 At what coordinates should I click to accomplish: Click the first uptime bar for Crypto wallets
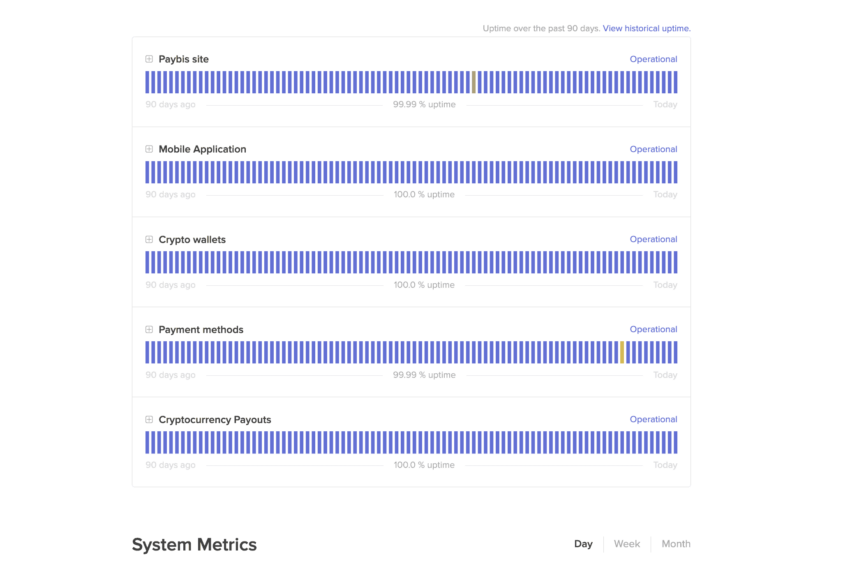[x=148, y=262]
